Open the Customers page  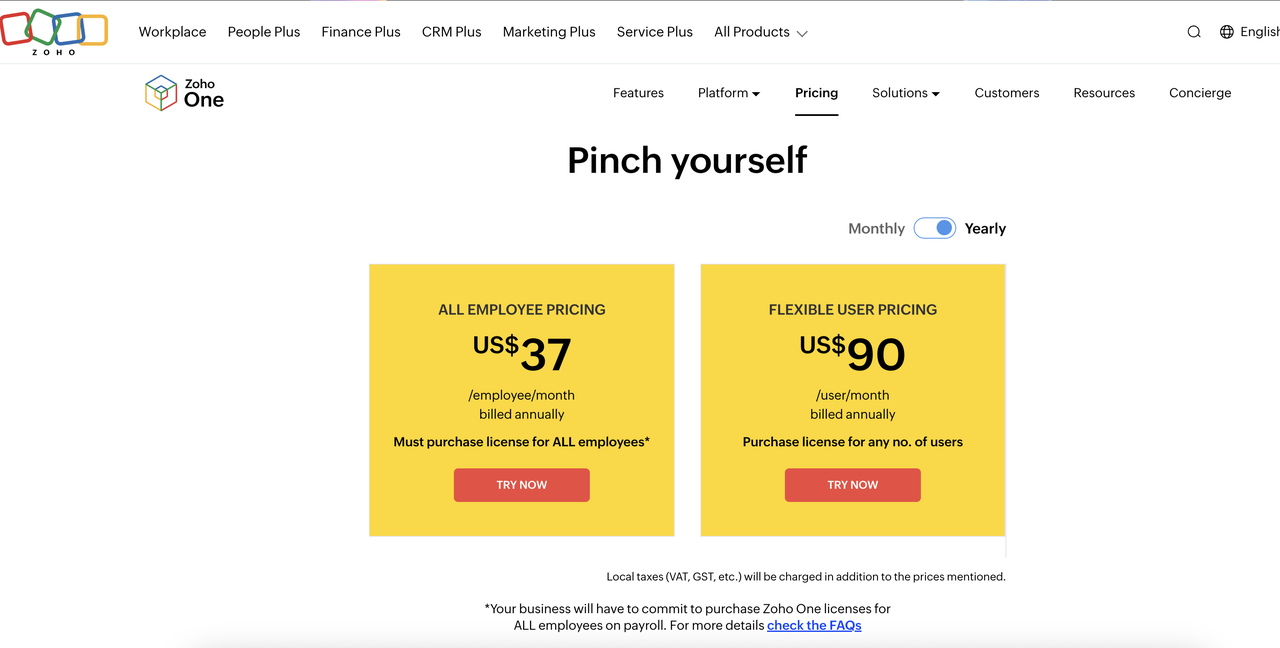point(1007,93)
